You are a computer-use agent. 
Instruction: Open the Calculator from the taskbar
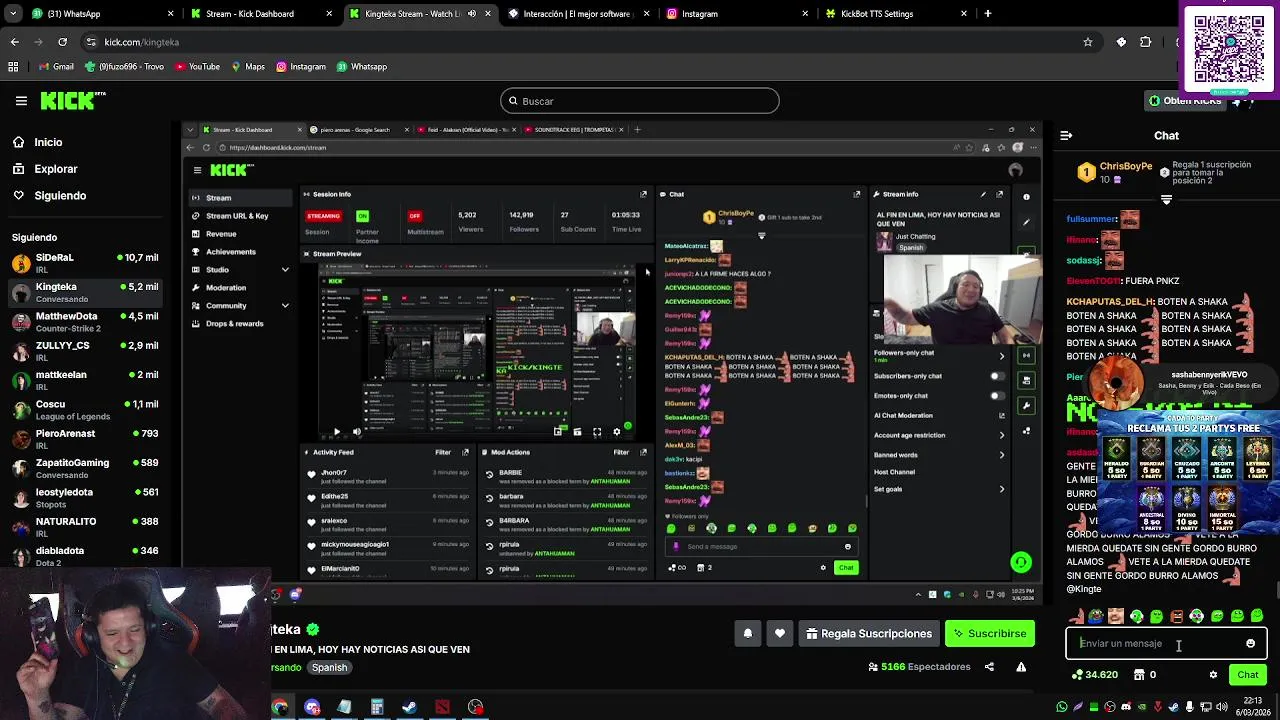click(x=377, y=707)
